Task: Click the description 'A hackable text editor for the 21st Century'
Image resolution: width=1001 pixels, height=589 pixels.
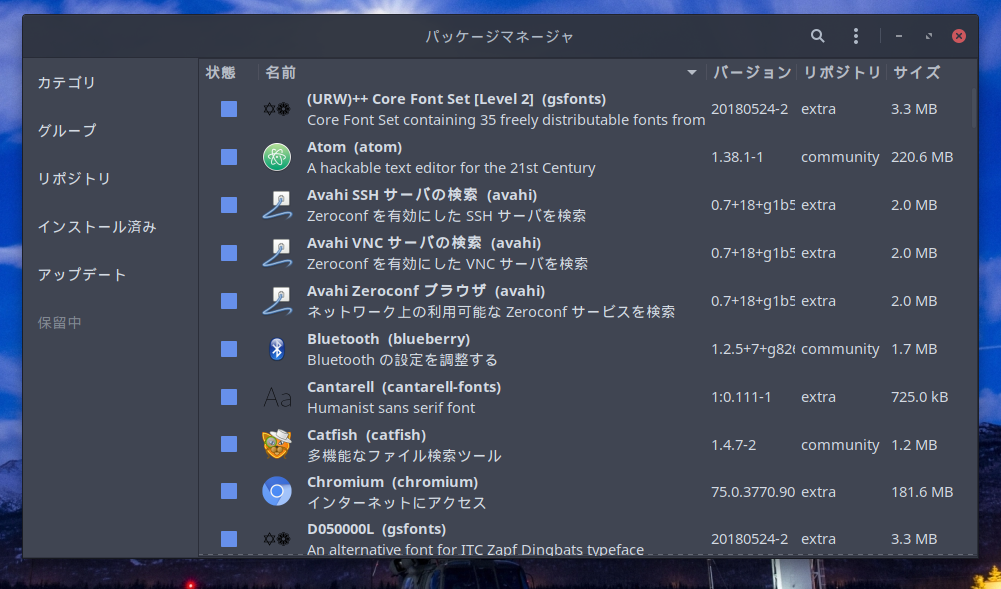Action: [x=451, y=168]
